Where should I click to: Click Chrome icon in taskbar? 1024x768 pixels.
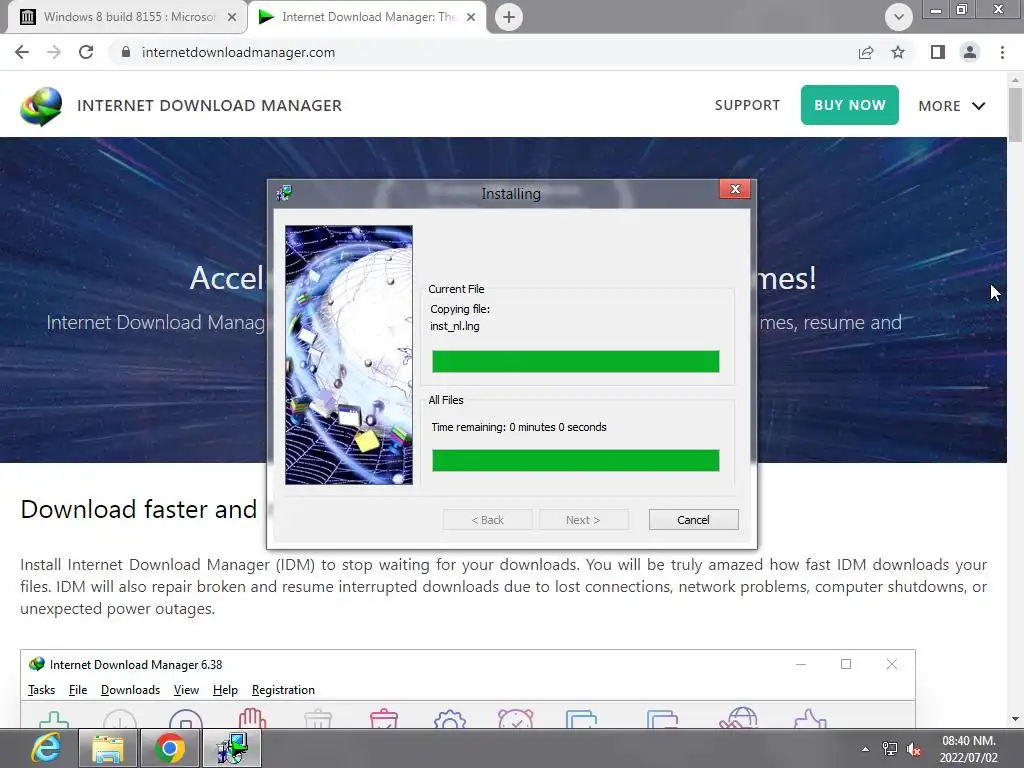169,748
